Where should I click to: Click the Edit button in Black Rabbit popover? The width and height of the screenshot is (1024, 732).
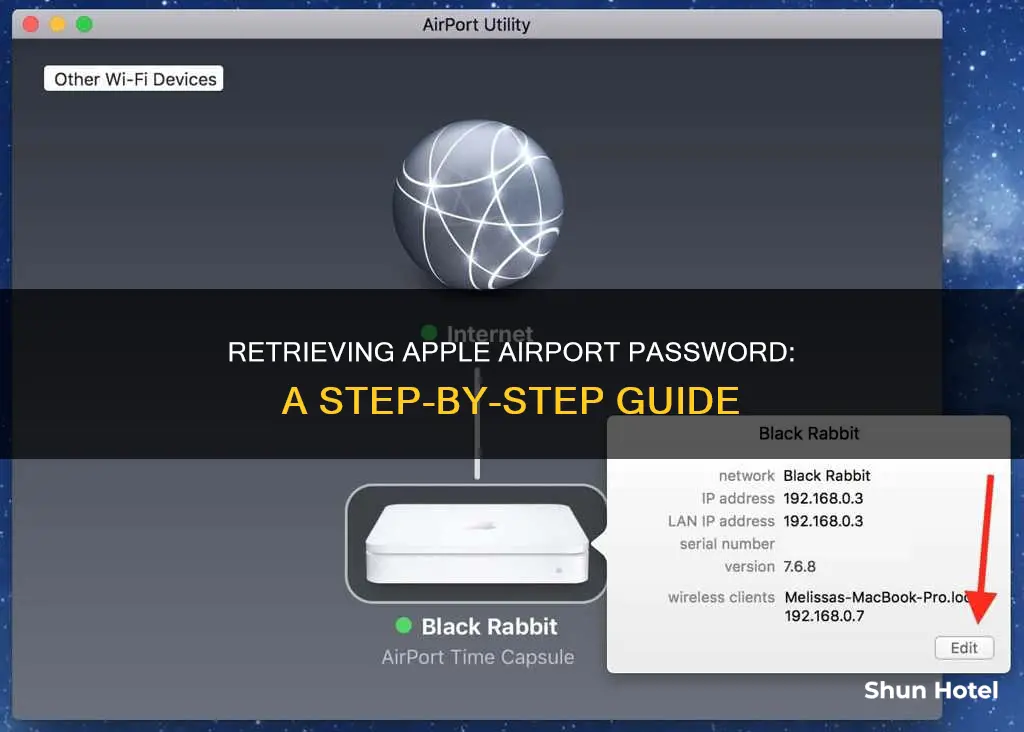(x=964, y=648)
